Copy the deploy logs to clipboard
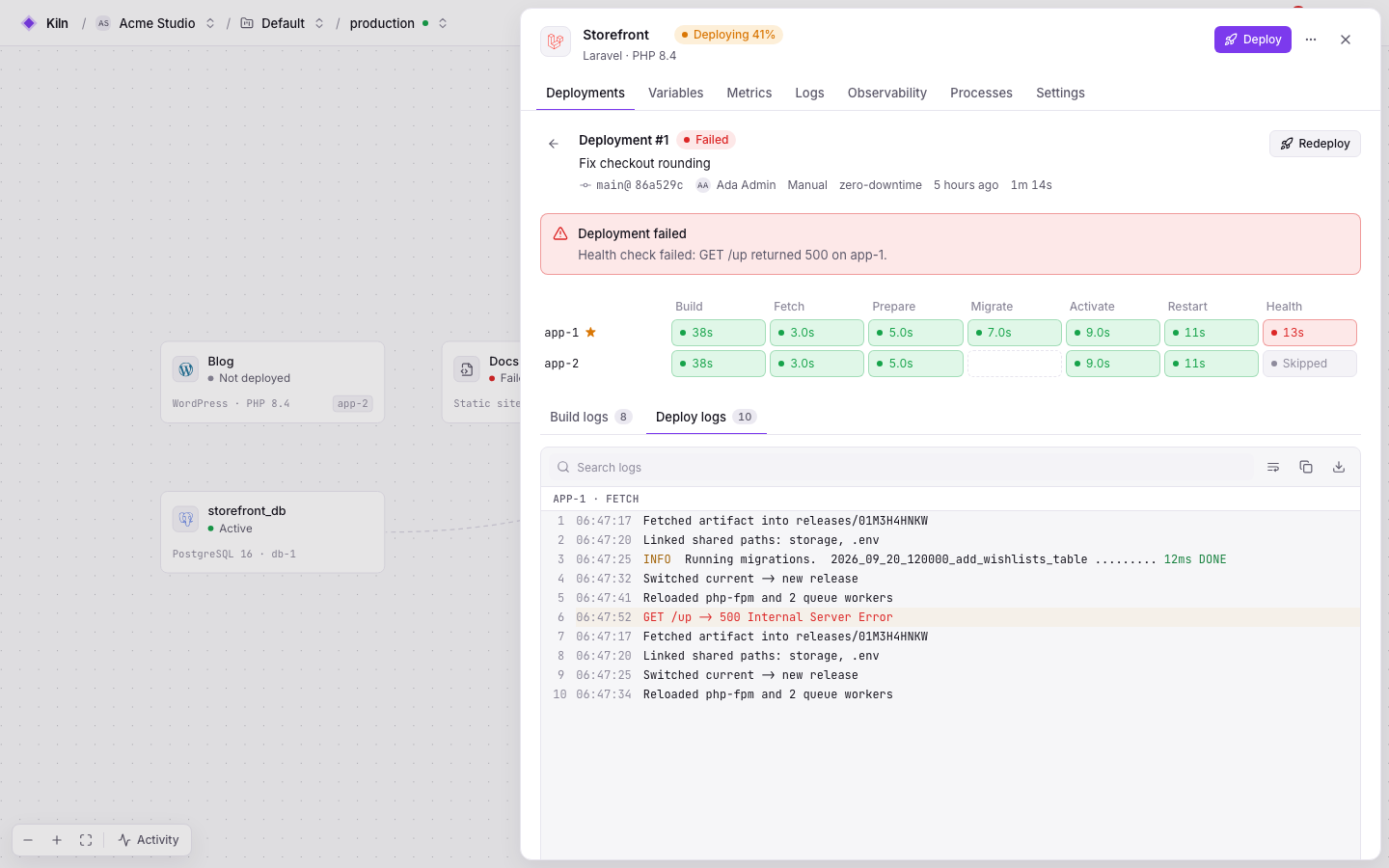The image size is (1389, 868). point(1306,467)
